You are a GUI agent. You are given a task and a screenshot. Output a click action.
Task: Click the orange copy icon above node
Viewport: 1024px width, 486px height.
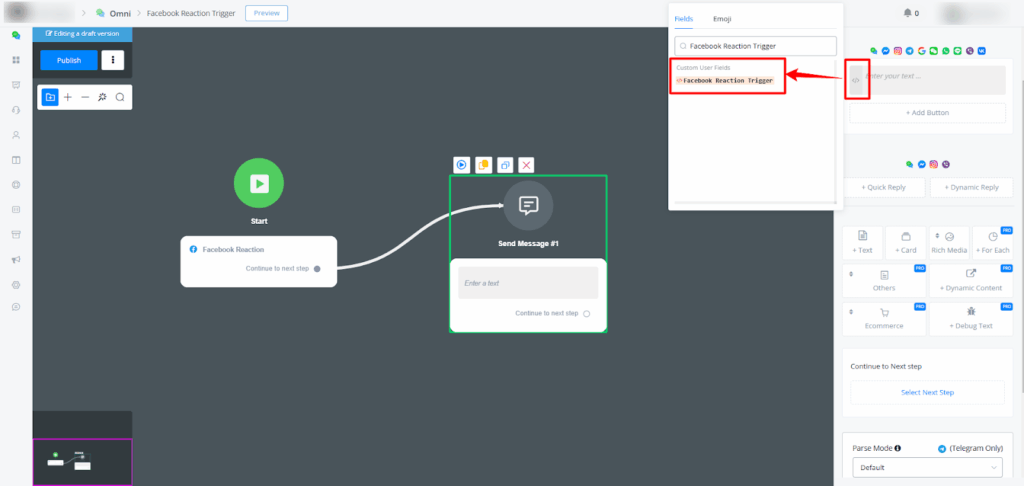coord(483,165)
